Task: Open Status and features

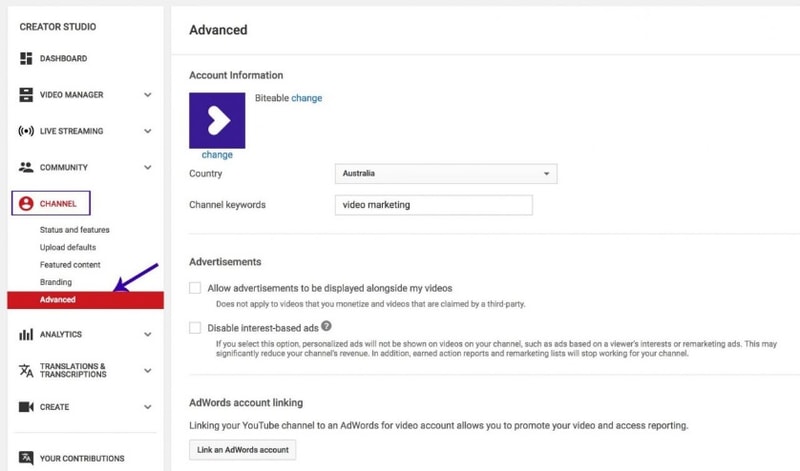Action: [x=74, y=230]
